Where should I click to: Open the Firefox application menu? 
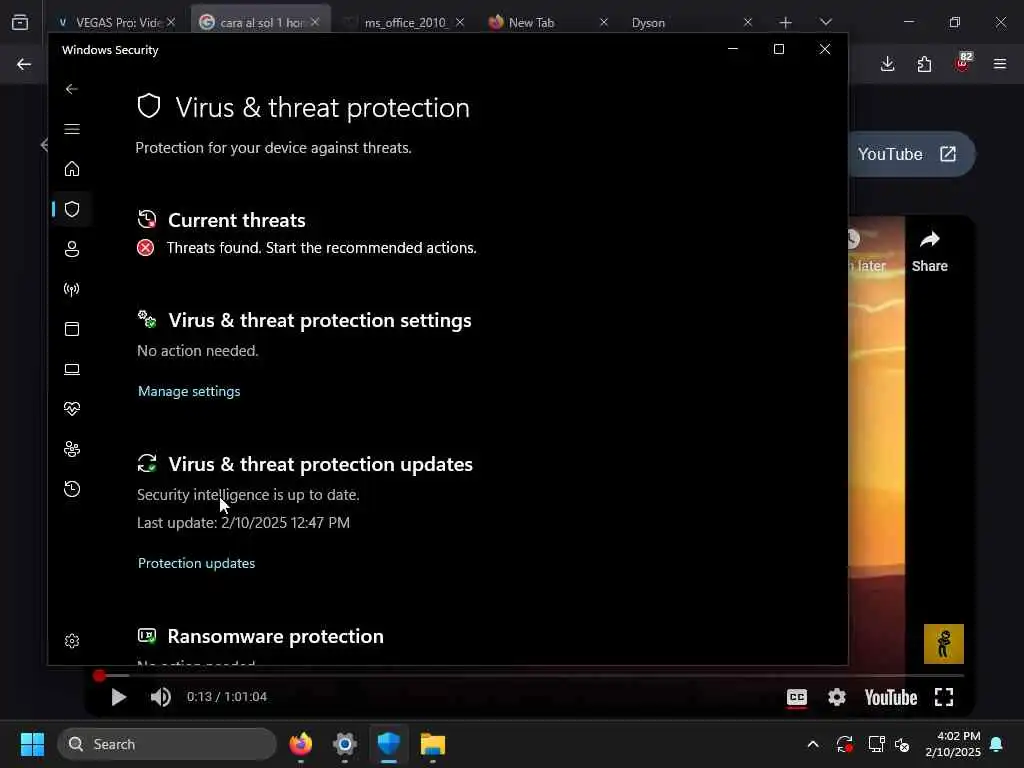(x=1000, y=64)
